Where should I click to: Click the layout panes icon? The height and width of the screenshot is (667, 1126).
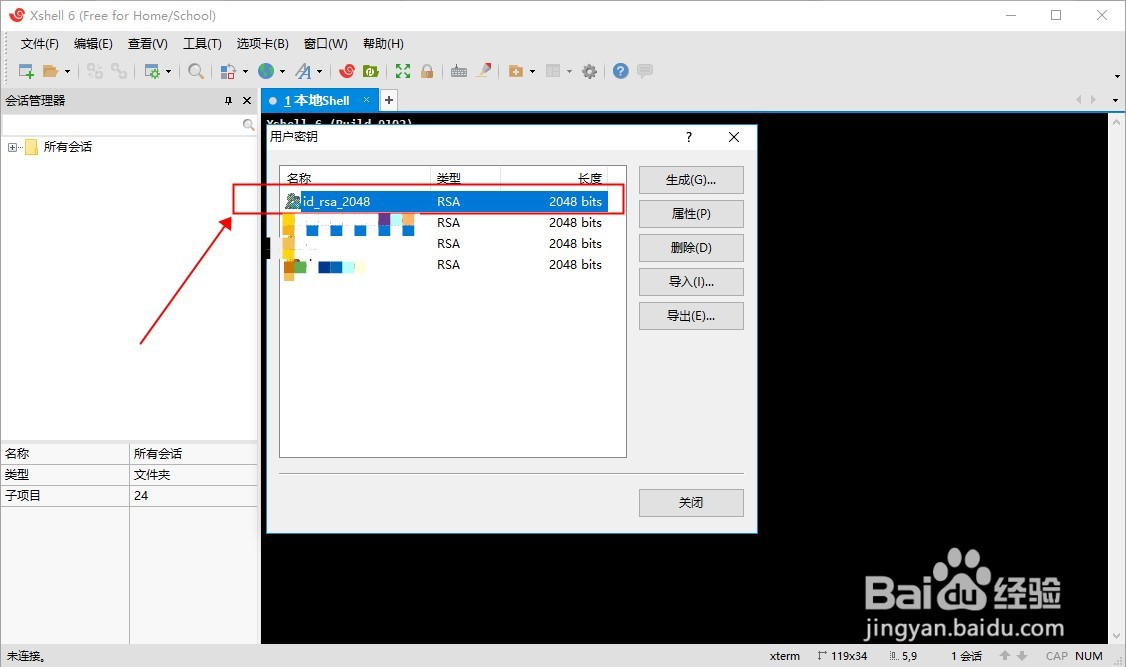pos(553,71)
